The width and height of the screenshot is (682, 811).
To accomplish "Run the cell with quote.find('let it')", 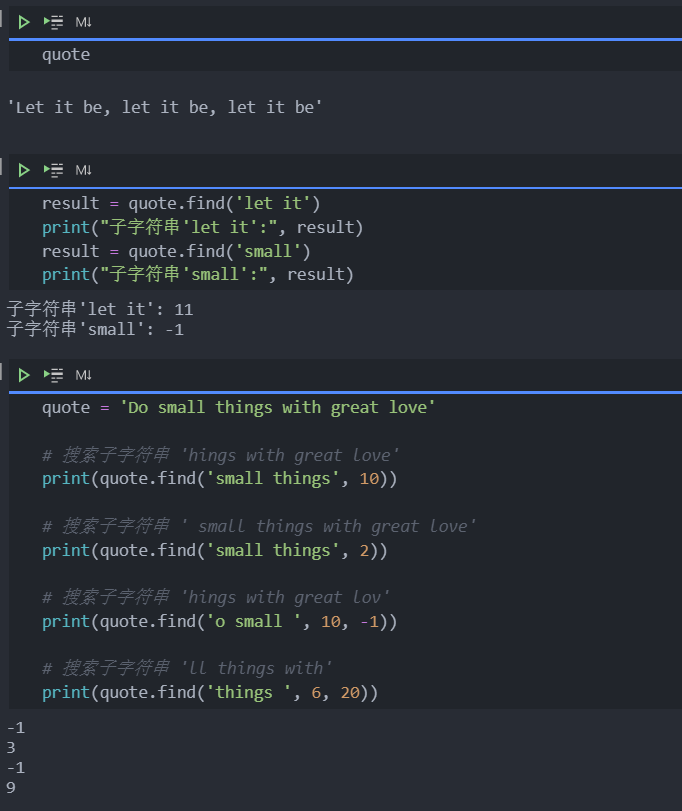I will (24, 170).
